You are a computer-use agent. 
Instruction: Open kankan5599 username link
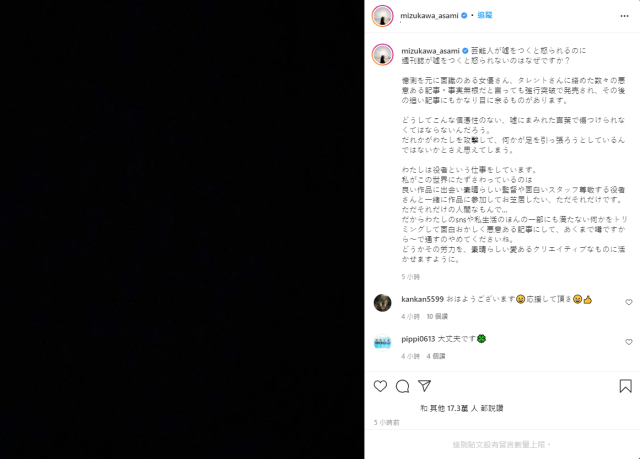[x=422, y=299]
